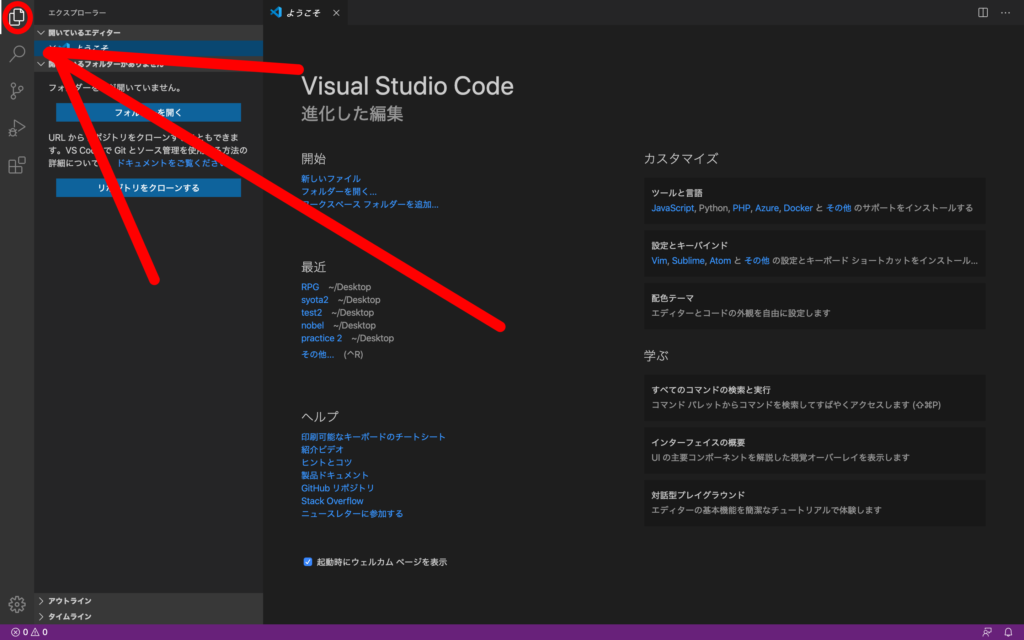This screenshot has width=1024, height=640.
Task: Click the JavaScript language link
Action: coord(673,208)
